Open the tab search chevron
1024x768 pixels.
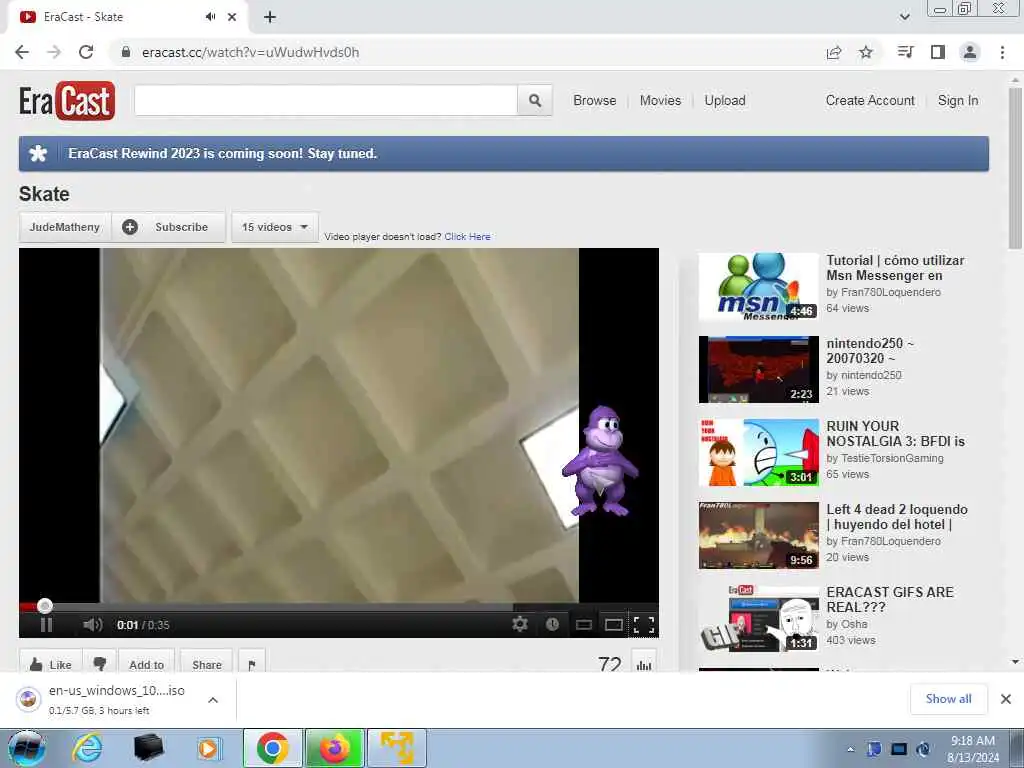904,17
